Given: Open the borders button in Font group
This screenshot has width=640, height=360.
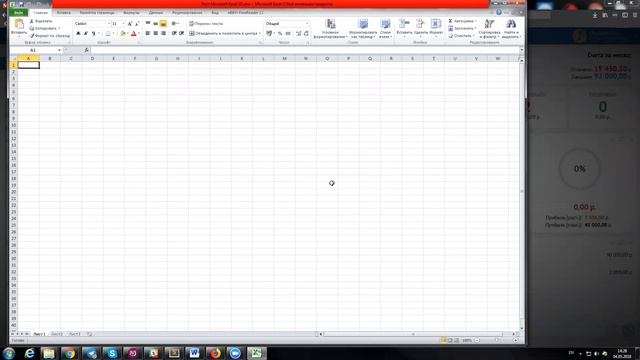Looking at the screenshot, I should [108, 33].
